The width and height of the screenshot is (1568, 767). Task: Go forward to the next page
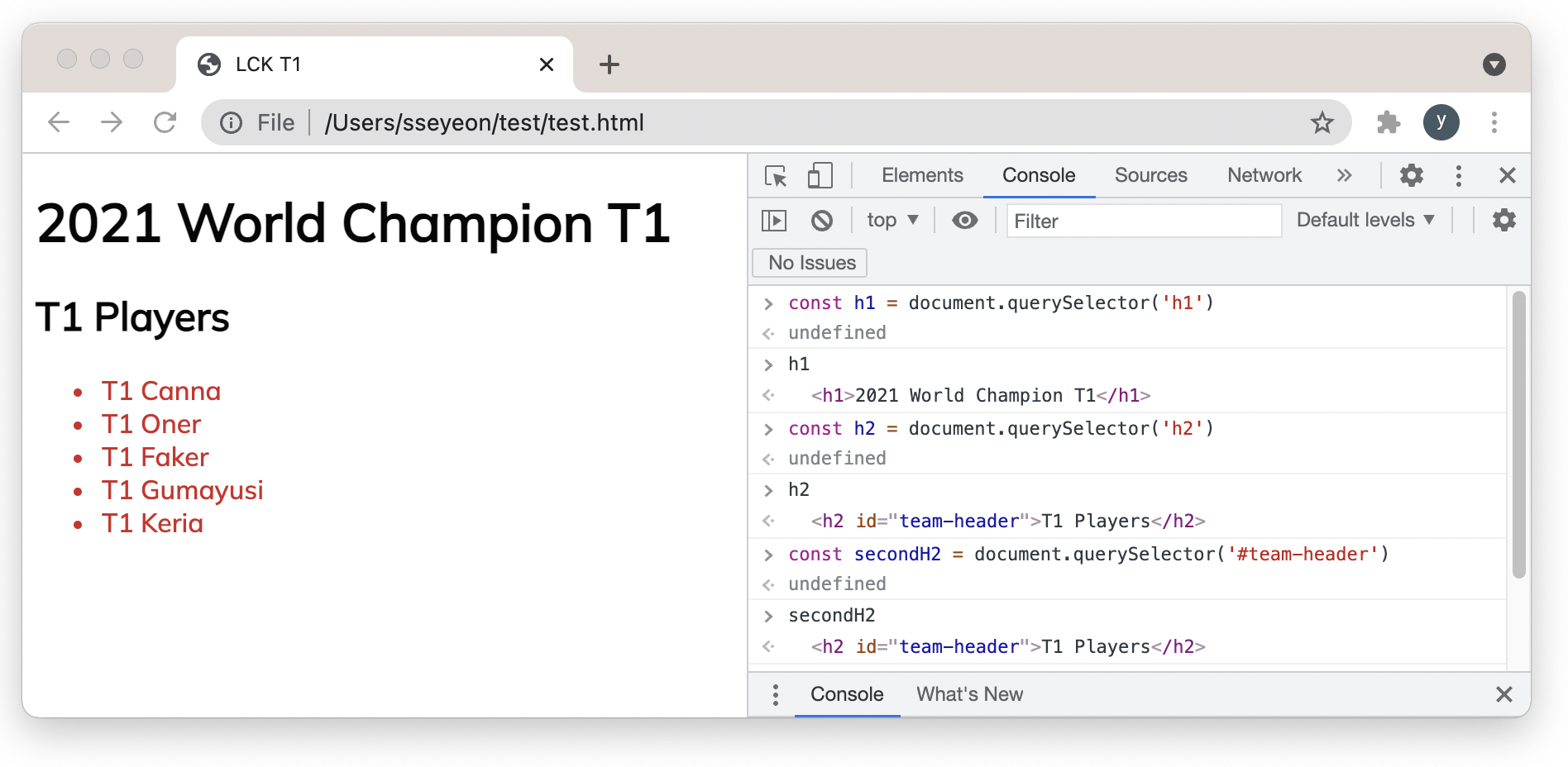[112, 122]
